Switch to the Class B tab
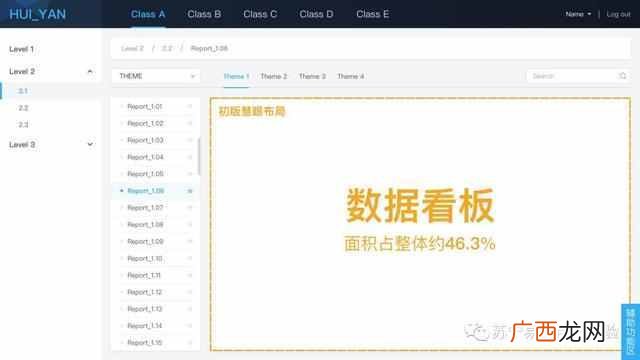 (x=204, y=14)
